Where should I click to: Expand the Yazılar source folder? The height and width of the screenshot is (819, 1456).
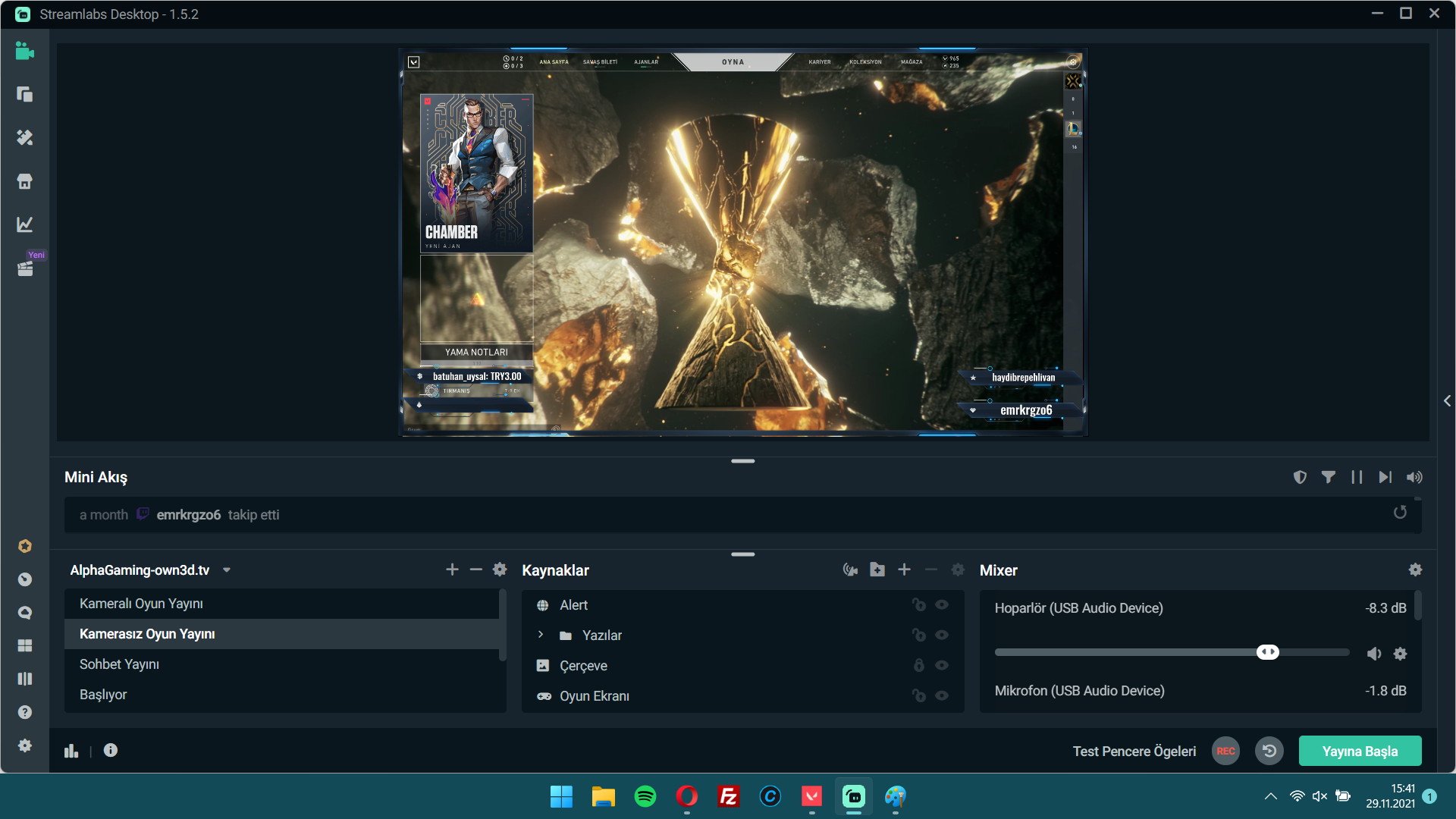pyautogui.click(x=541, y=635)
